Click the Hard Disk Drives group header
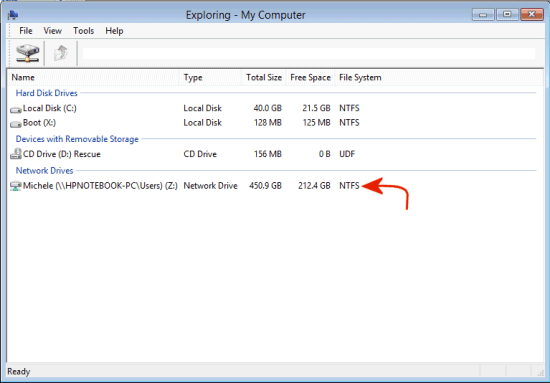The width and height of the screenshot is (550, 383). 46,93
